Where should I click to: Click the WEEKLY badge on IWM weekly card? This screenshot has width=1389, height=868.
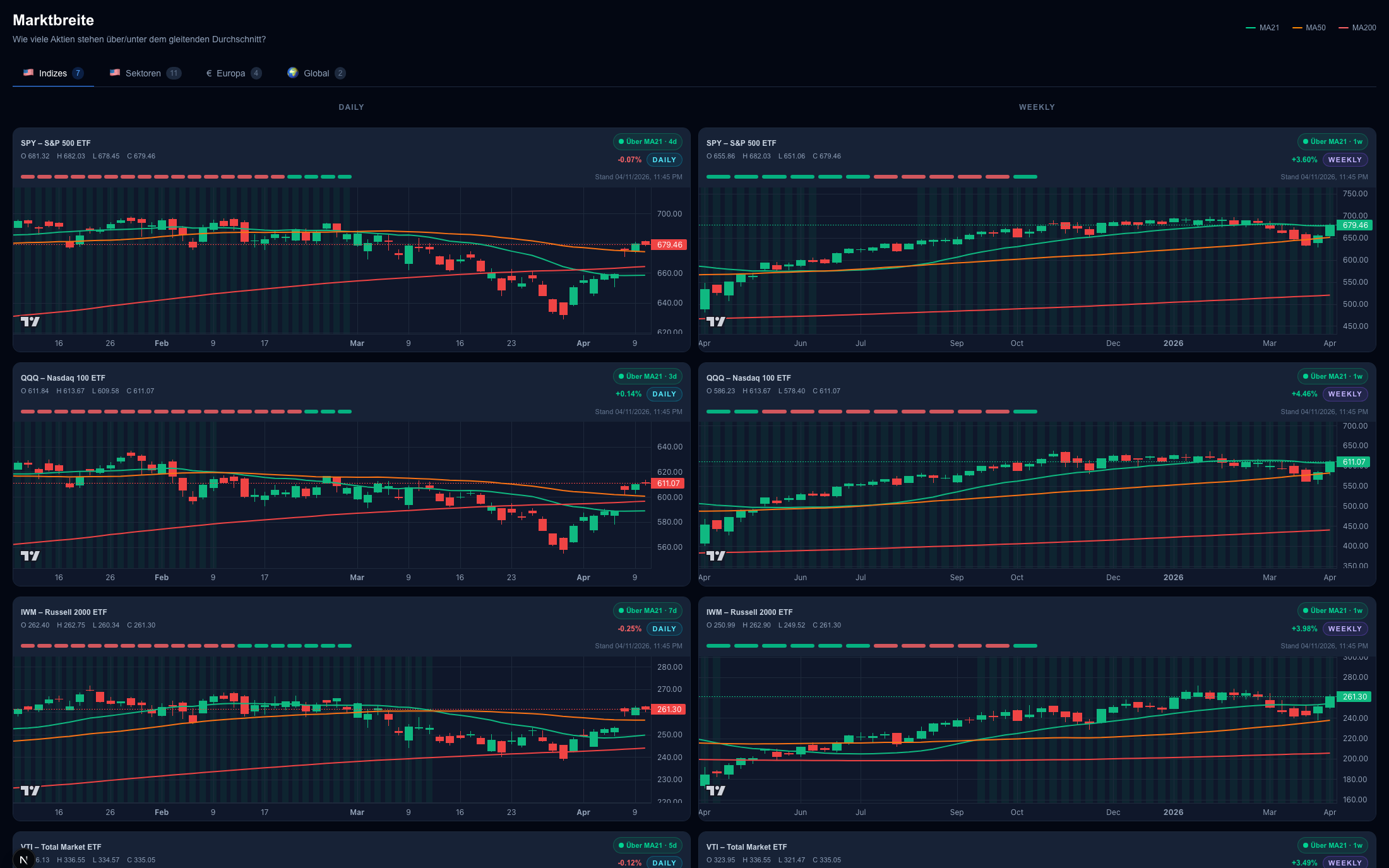coord(1345,629)
